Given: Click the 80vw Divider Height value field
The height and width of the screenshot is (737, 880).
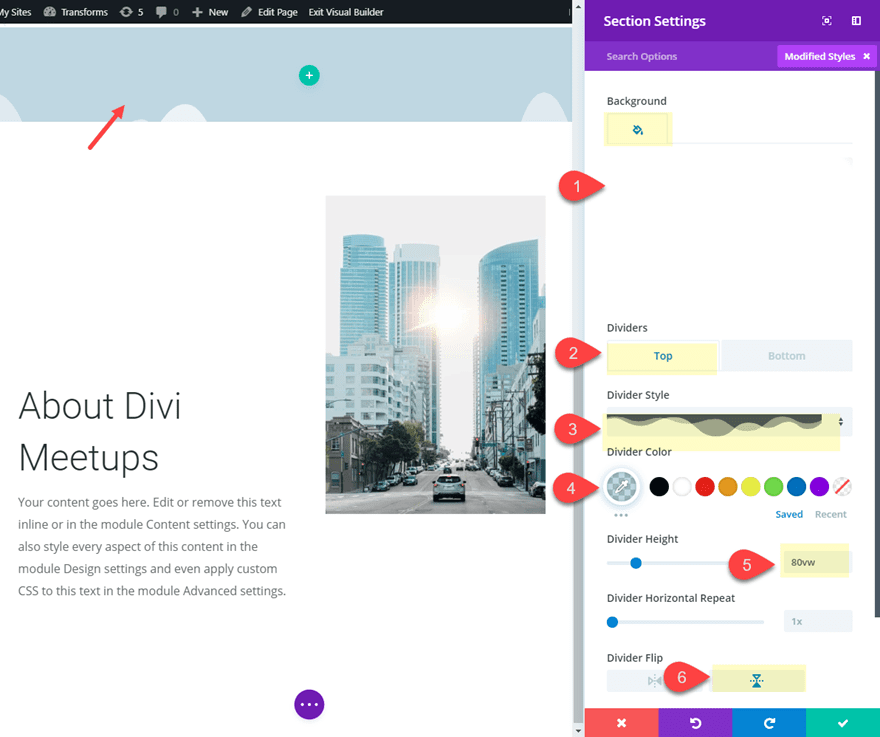Looking at the screenshot, I should 814,562.
